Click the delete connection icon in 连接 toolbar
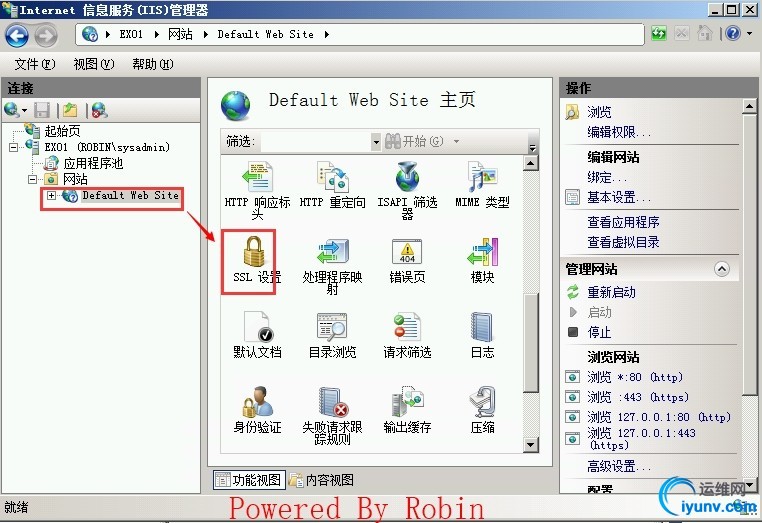Viewport: 762px width, 523px height. 99,110
